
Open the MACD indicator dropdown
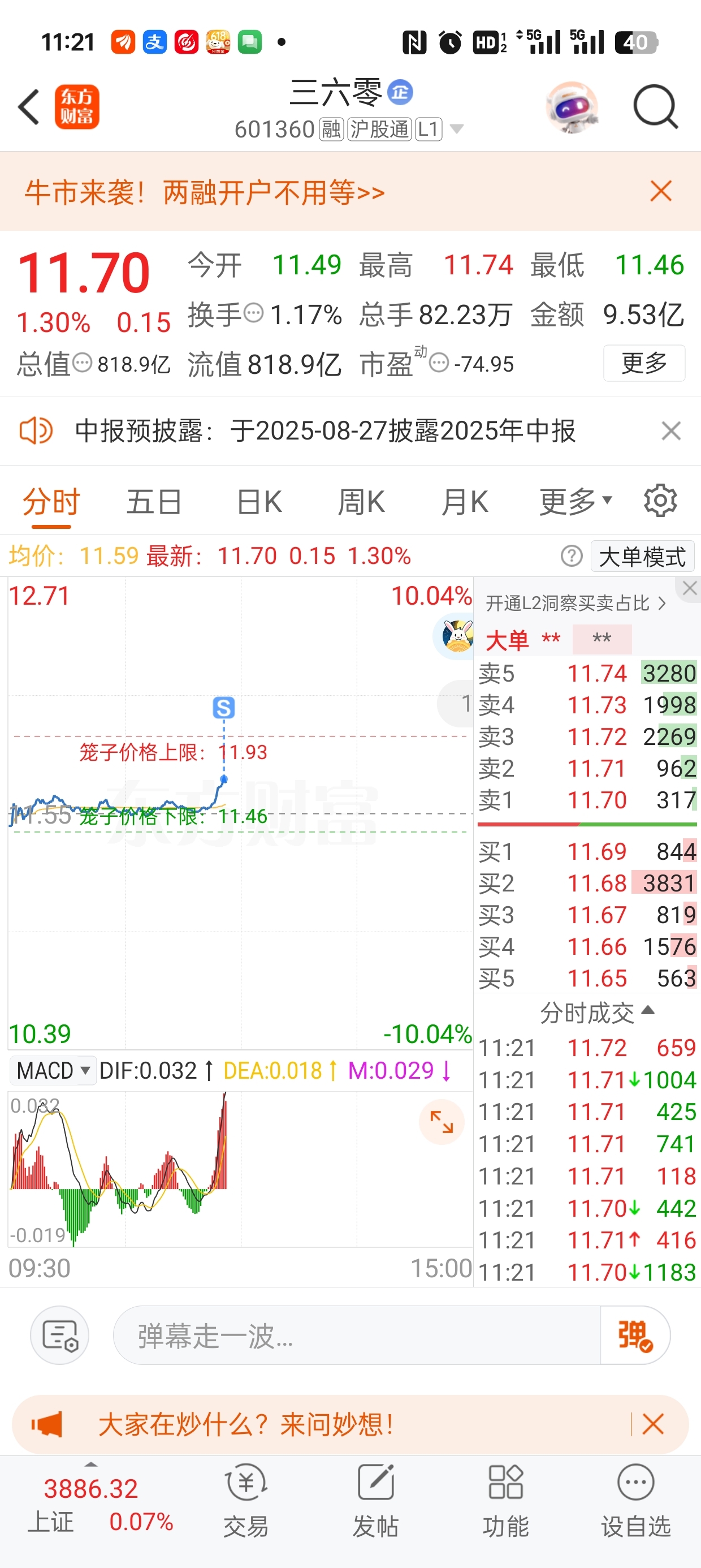[54, 1070]
